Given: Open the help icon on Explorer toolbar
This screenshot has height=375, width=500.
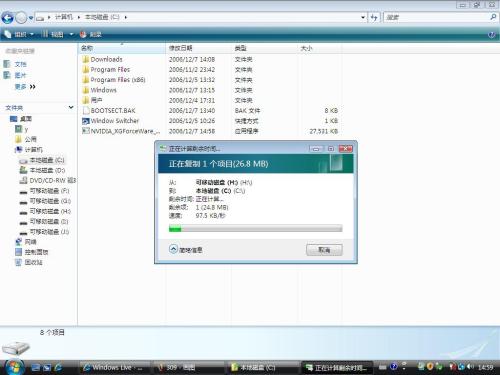Looking at the screenshot, I should point(491,35).
